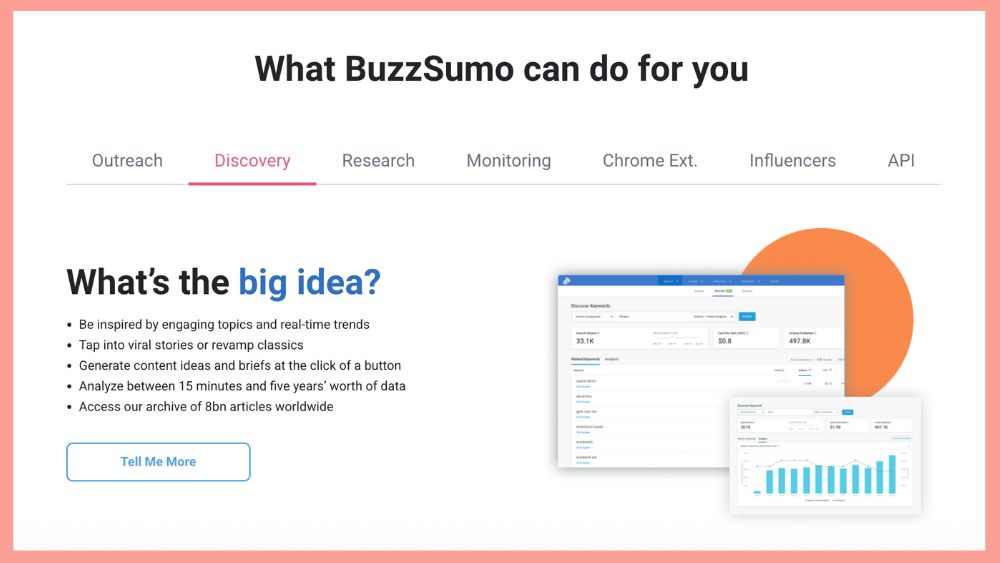Click the keyword dashboard screenshot thumbnail
The image size is (1000, 563).
pos(701,371)
